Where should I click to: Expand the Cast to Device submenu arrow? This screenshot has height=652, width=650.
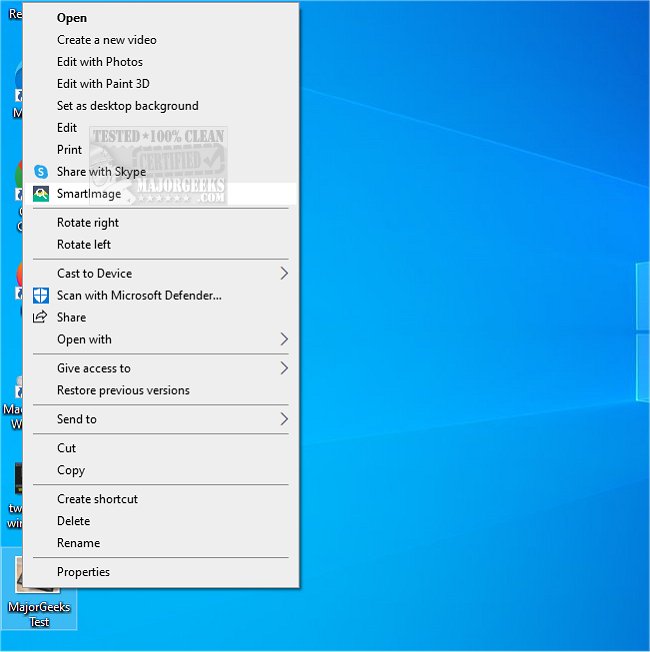284,273
